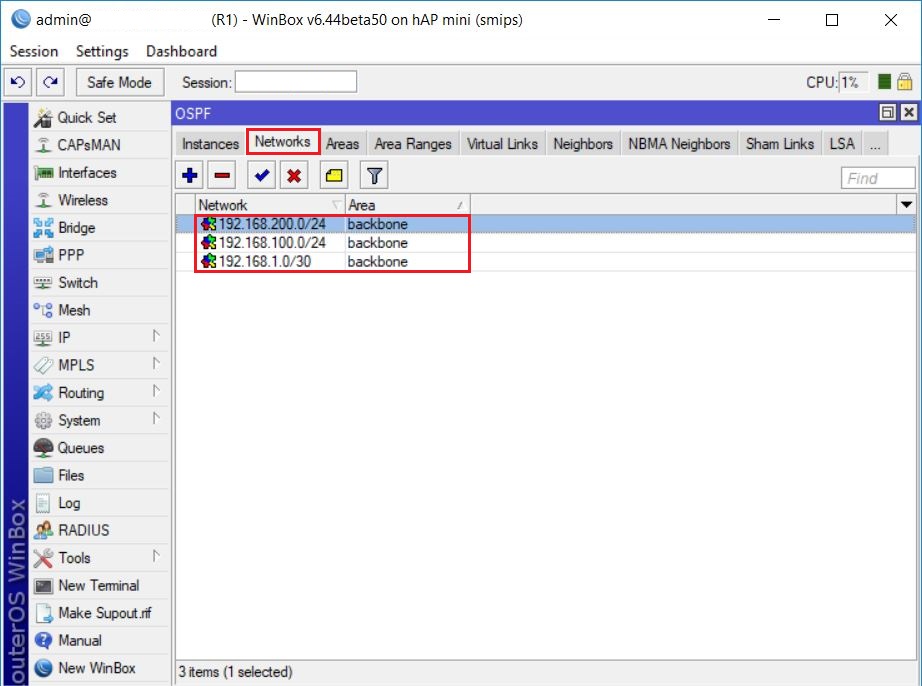The width and height of the screenshot is (922, 686).
Task: Switch to the Networks tab
Action: click(x=282, y=142)
